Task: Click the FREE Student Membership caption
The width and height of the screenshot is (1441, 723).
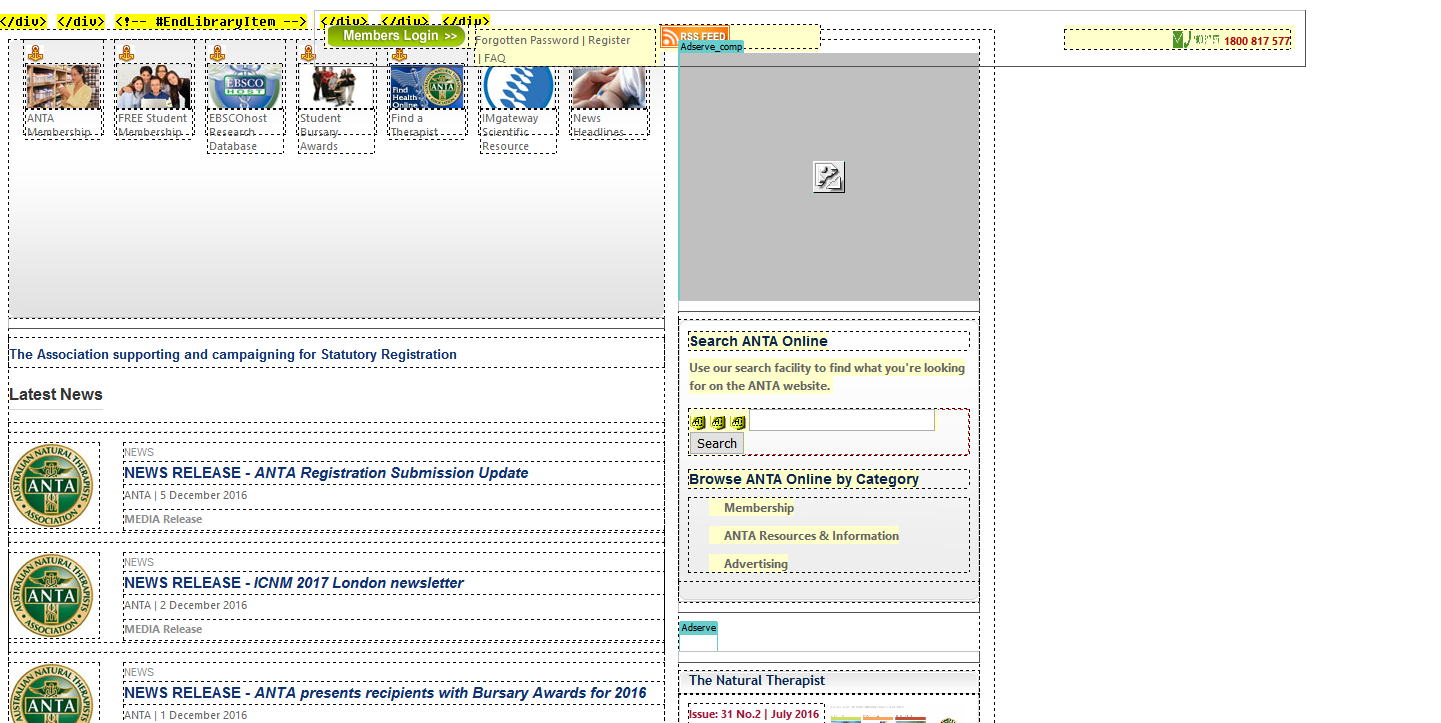Action: 153,125
